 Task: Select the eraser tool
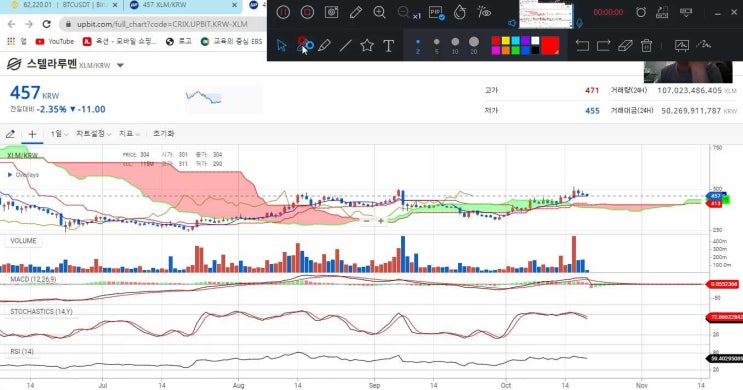pyautogui.click(x=625, y=45)
